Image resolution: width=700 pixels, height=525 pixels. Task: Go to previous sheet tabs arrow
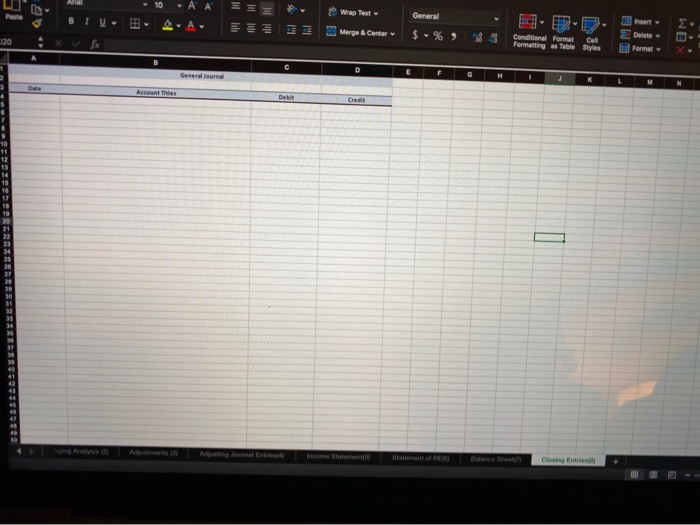pyautogui.click(x=19, y=451)
